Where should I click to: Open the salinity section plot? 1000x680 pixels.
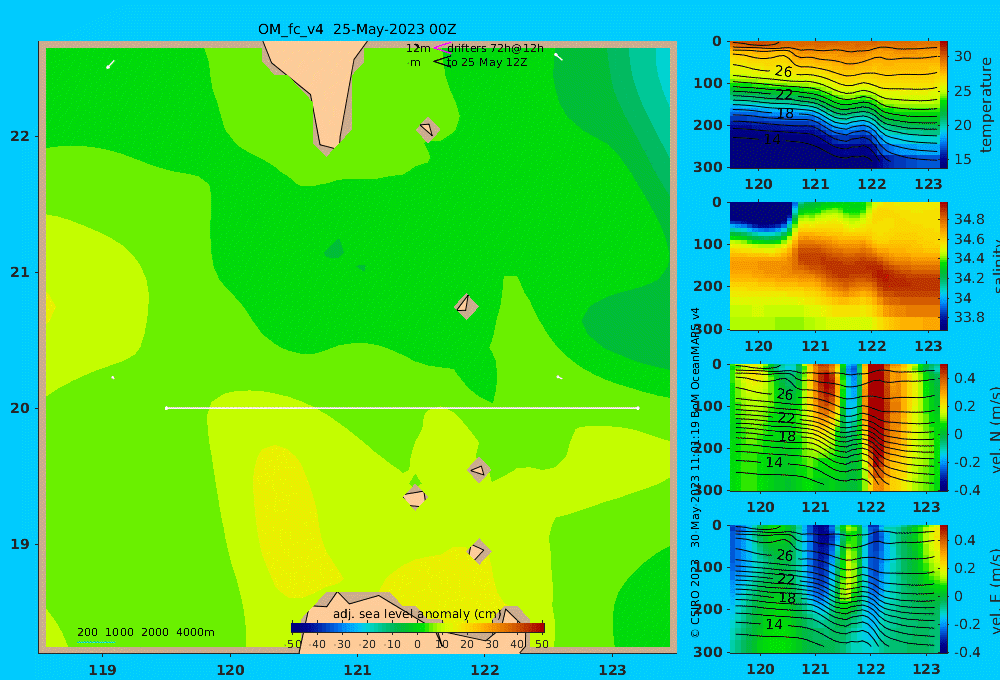(x=834, y=266)
